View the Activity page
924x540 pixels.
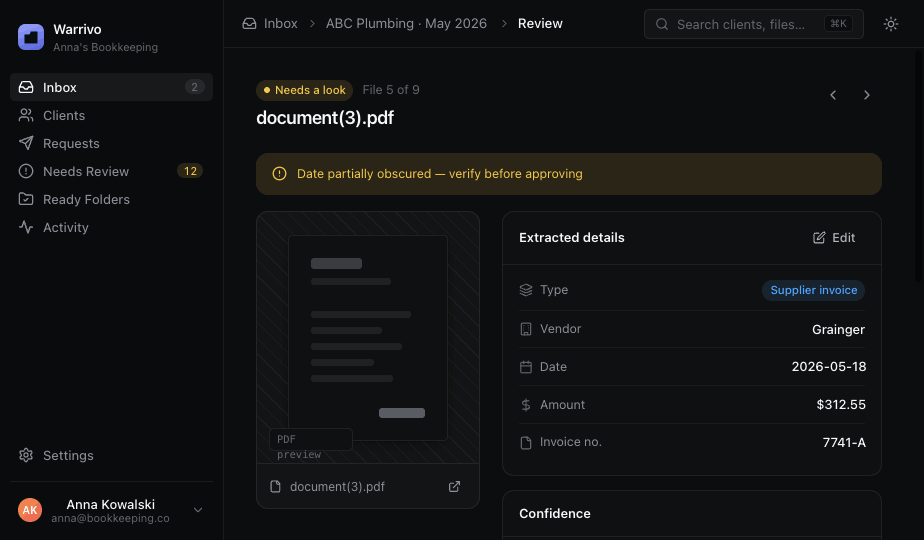(x=111, y=228)
